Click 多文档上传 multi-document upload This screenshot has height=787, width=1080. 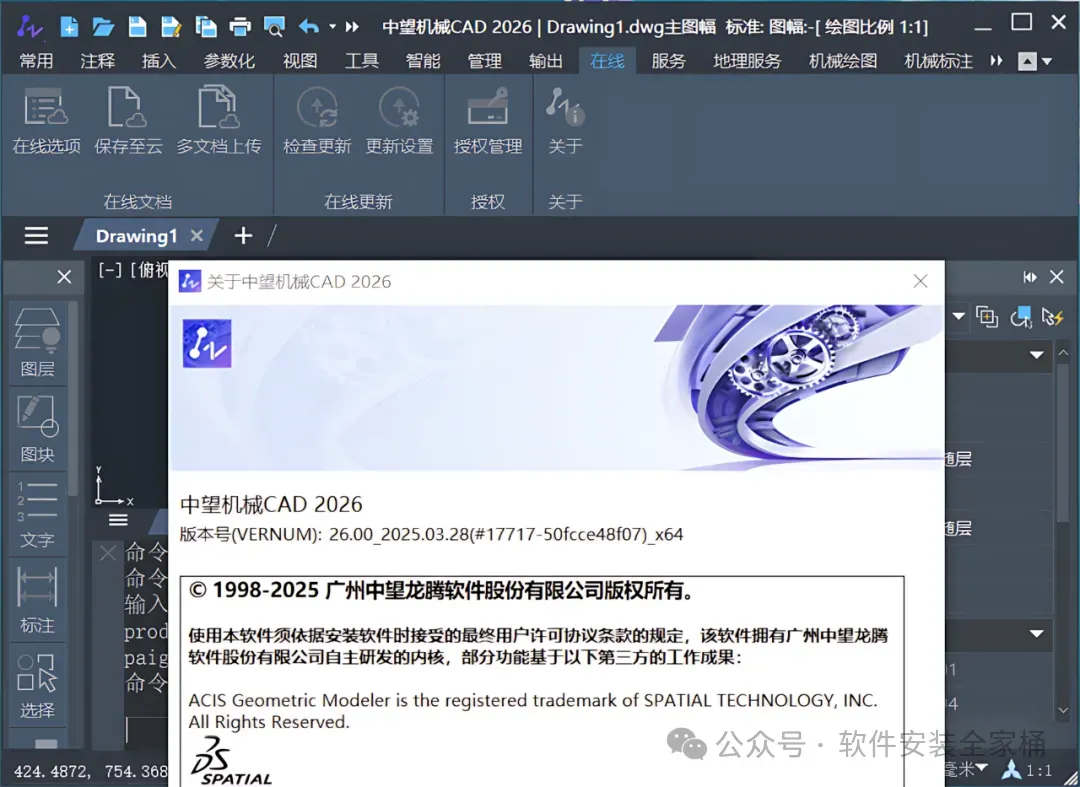coord(218,120)
